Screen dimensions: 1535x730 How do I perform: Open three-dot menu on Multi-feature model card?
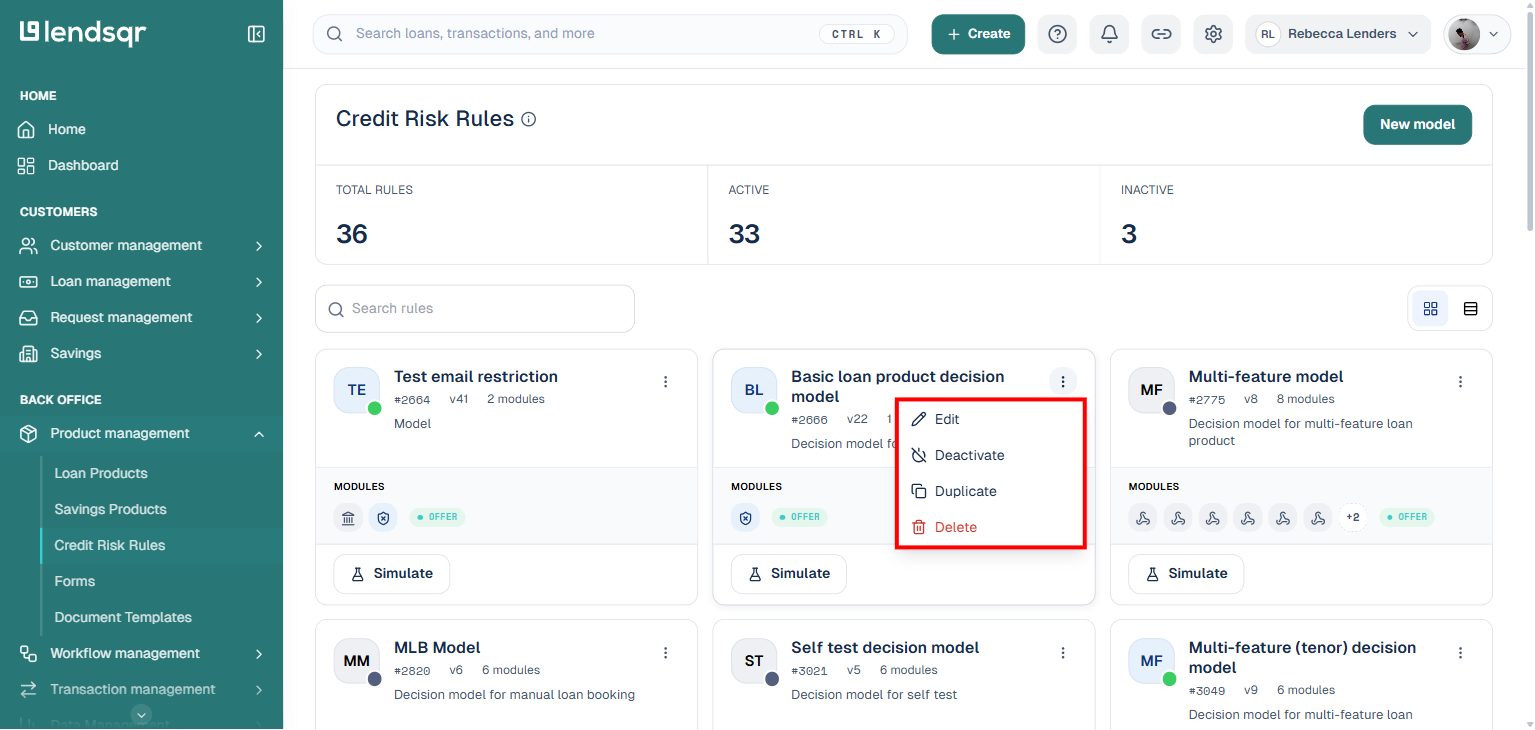pyautogui.click(x=1460, y=381)
